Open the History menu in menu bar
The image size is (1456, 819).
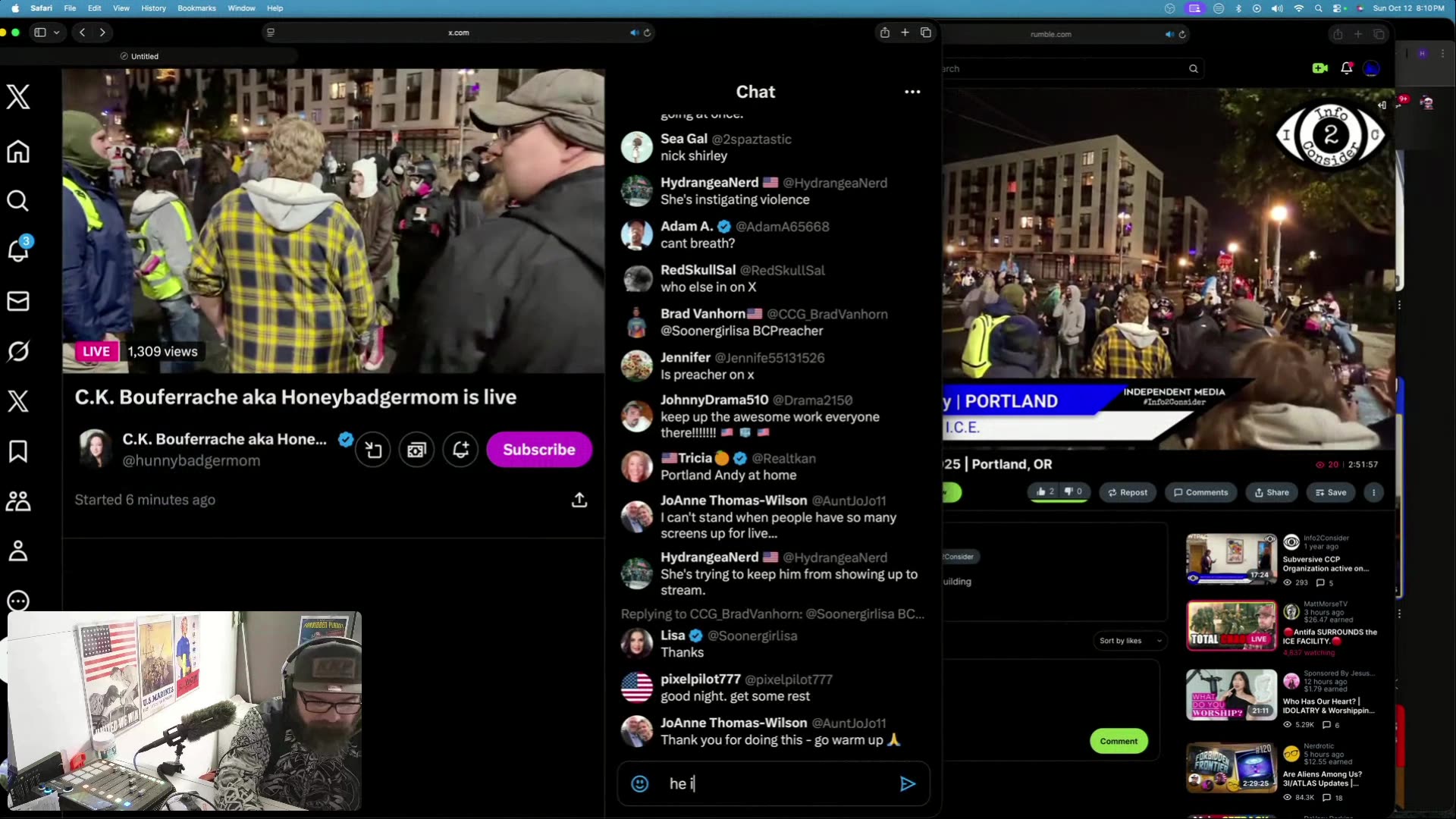click(153, 8)
